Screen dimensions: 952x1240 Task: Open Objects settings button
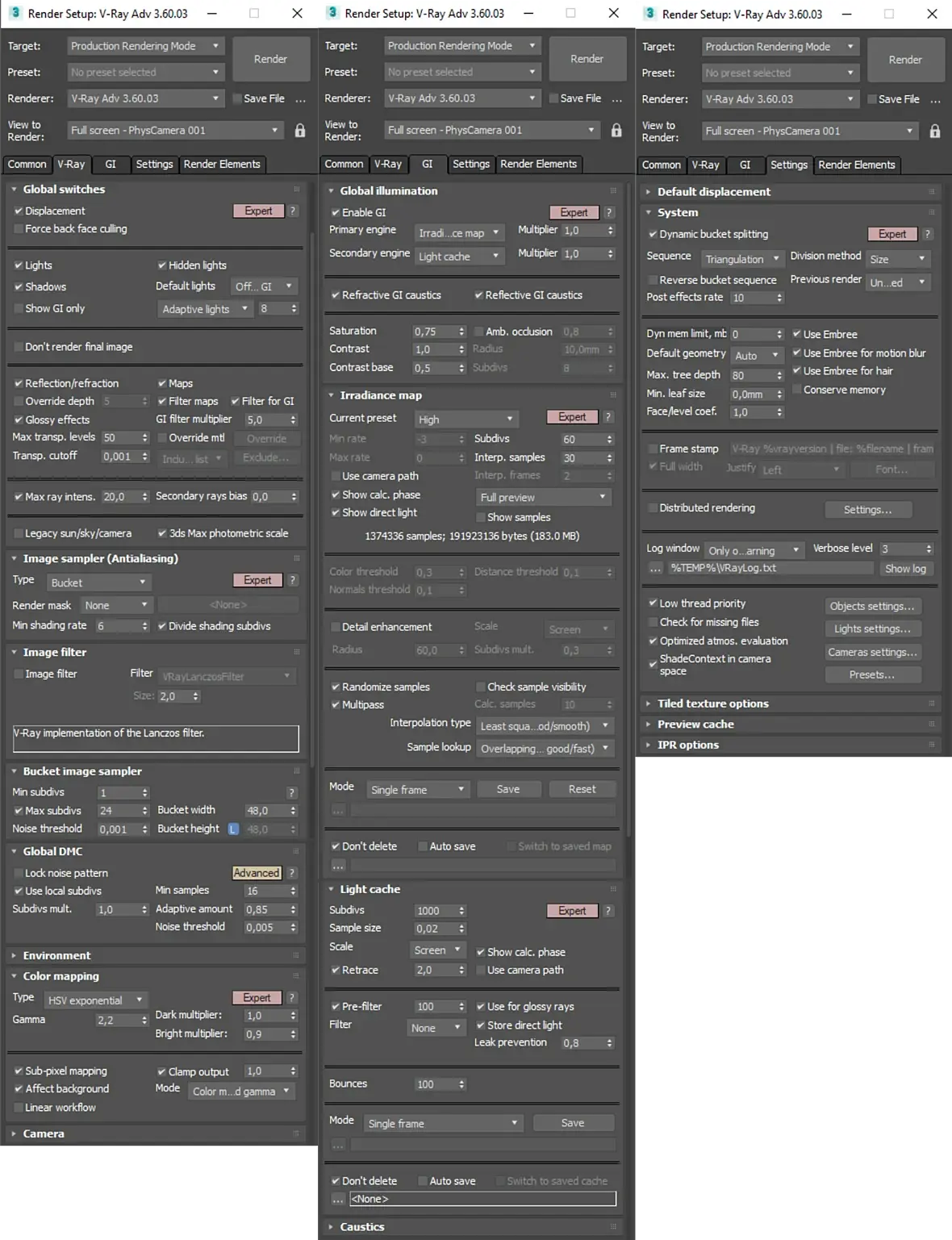coord(872,606)
